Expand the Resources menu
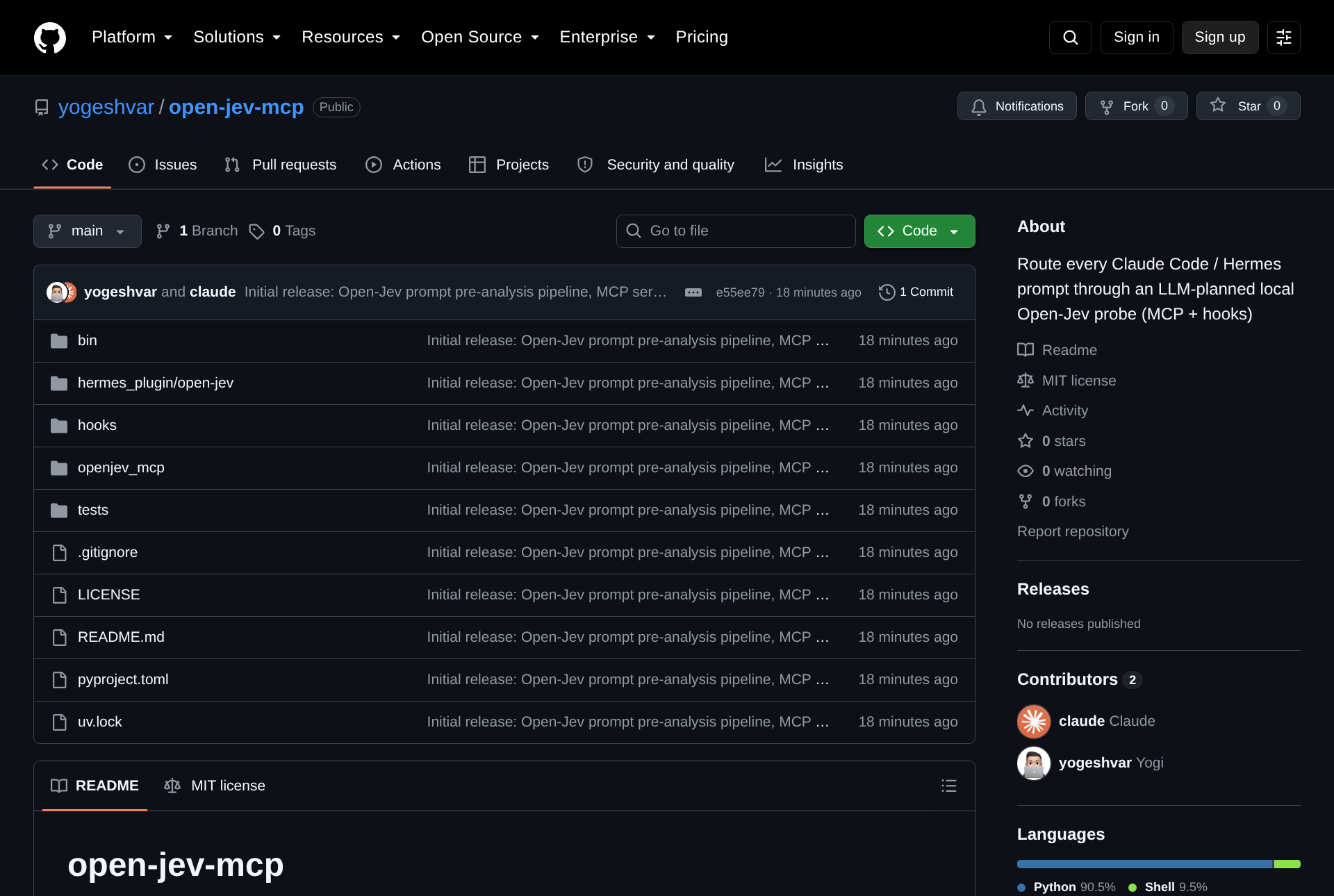Image resolution: width=1334 pixels, height=896 pixels. pos(351,38)
